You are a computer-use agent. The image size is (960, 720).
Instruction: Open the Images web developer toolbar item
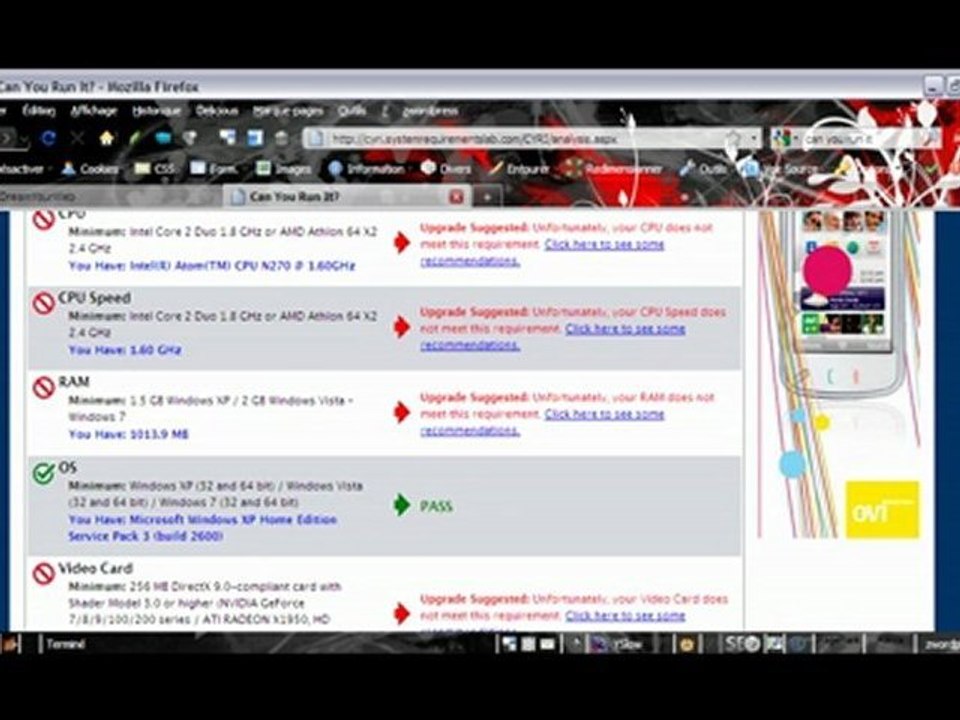[x=283, y=168]
